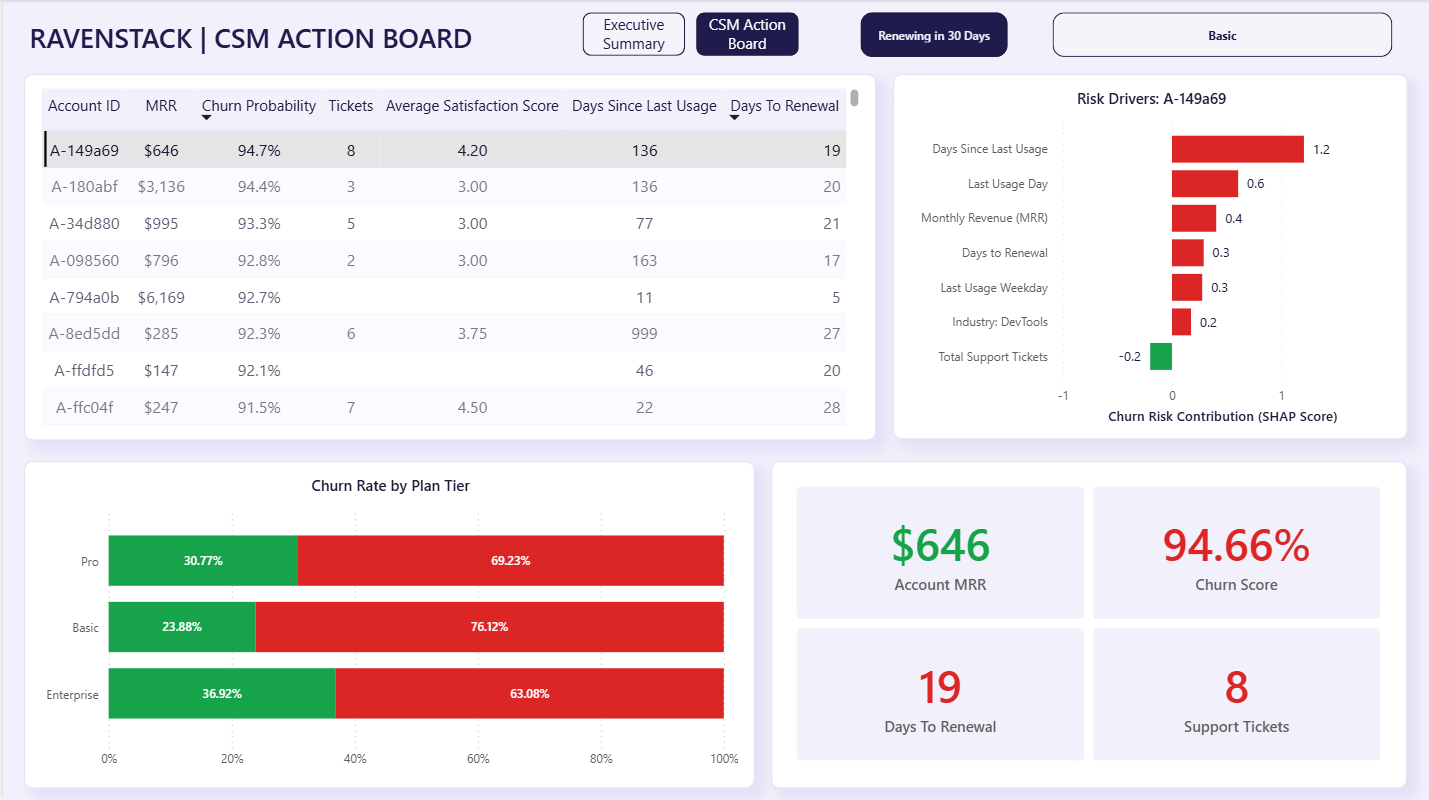The width and height of the screenshot is (1429, 800).
Task: Click the 163 days since last usage cell
Action: coord(644,261)
